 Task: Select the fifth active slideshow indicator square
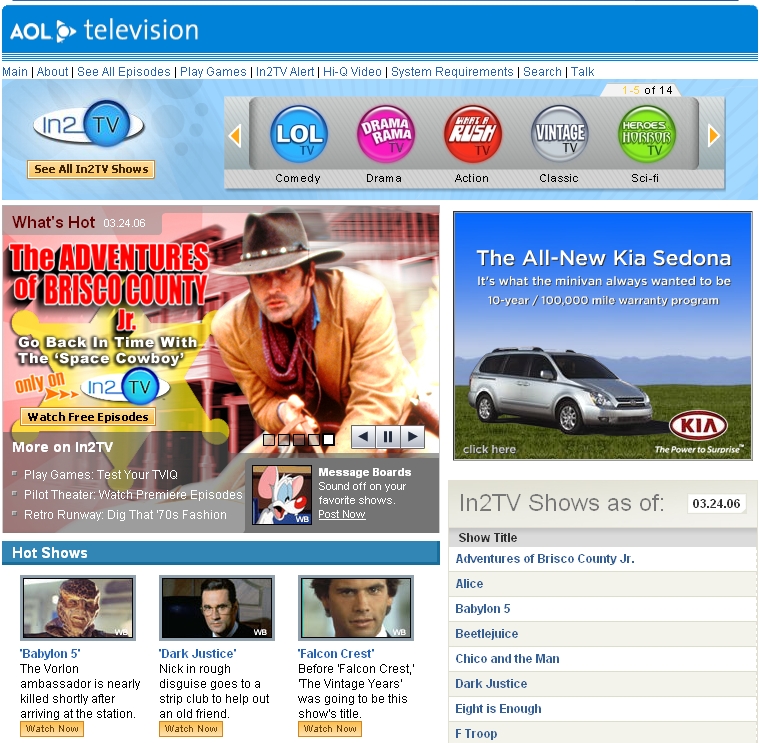click(329, 440)
